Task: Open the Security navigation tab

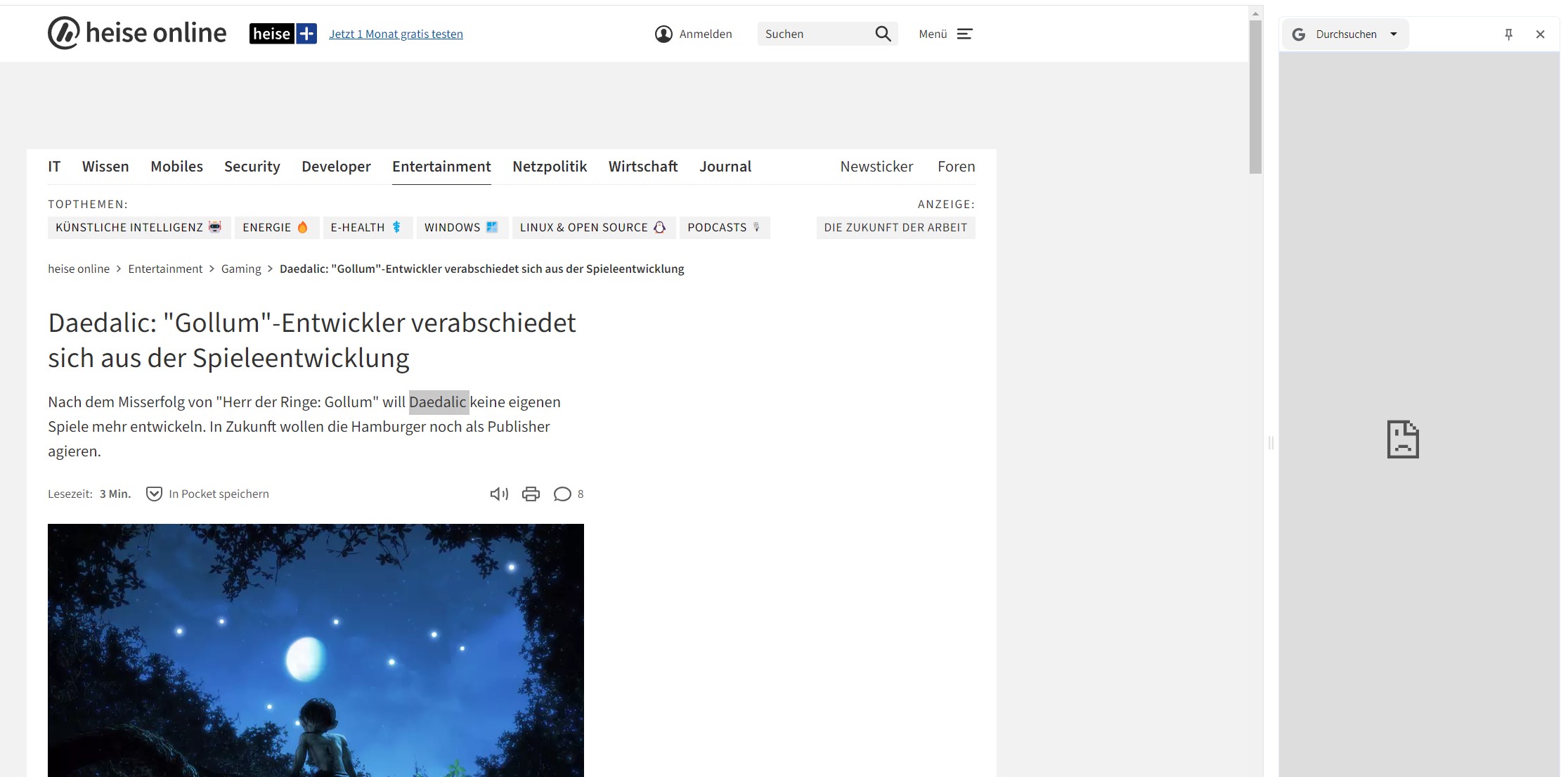Action: (x=252, y=167)
